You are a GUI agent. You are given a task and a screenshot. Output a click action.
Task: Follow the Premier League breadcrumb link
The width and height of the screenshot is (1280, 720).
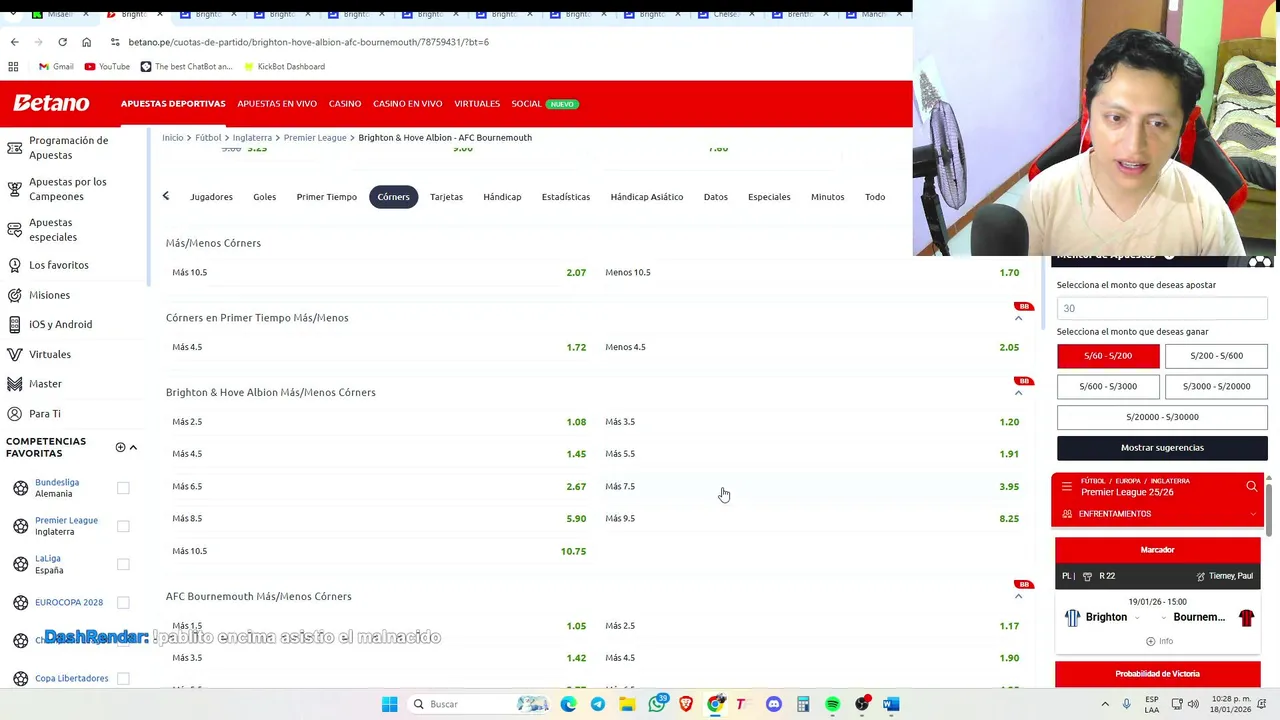pyautogui.click(x=315, y=137)
